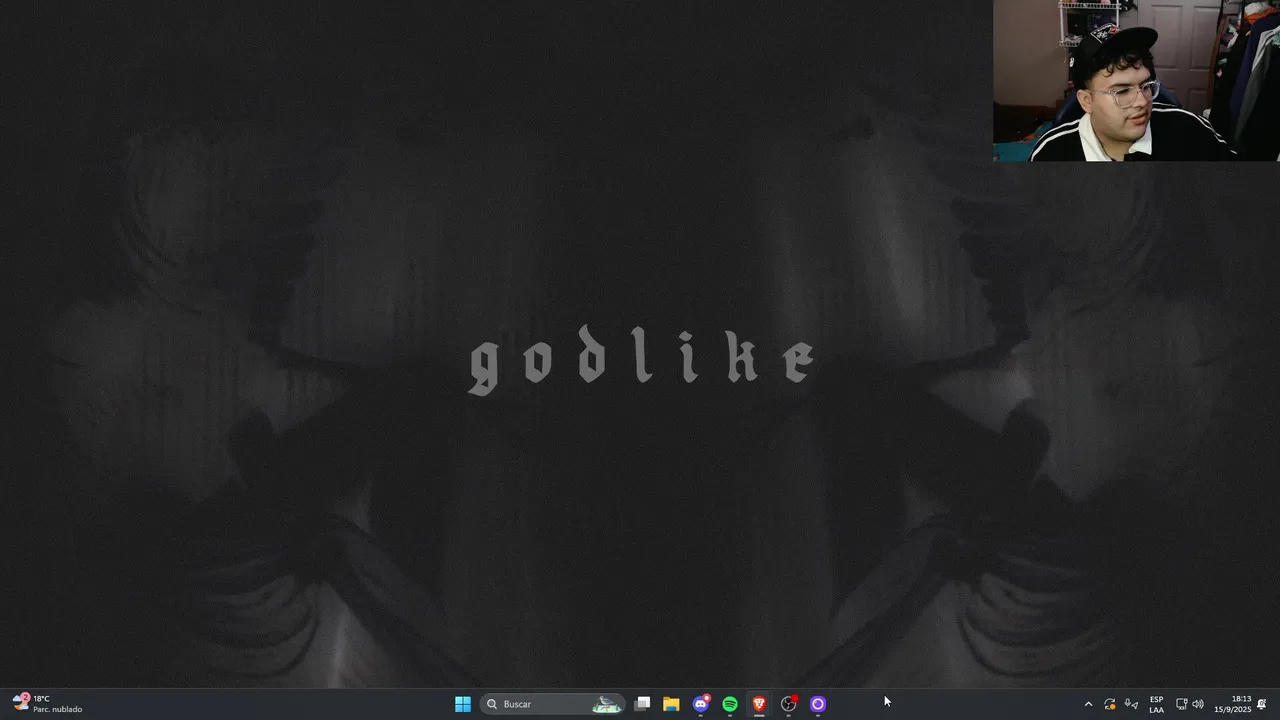Expand the hidden system tray icons
Viewport: 1280px width, 720px height.
coord(1088,704)
